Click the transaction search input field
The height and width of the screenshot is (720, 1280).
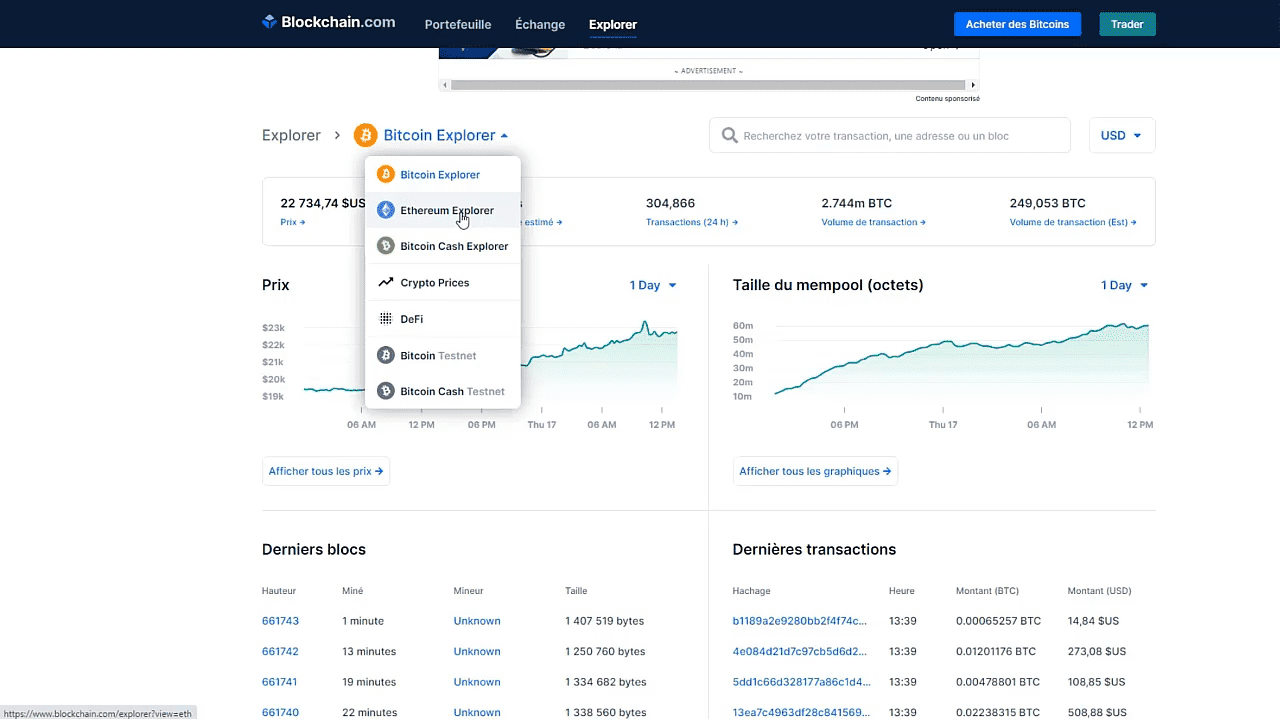[x=890, y=135]
